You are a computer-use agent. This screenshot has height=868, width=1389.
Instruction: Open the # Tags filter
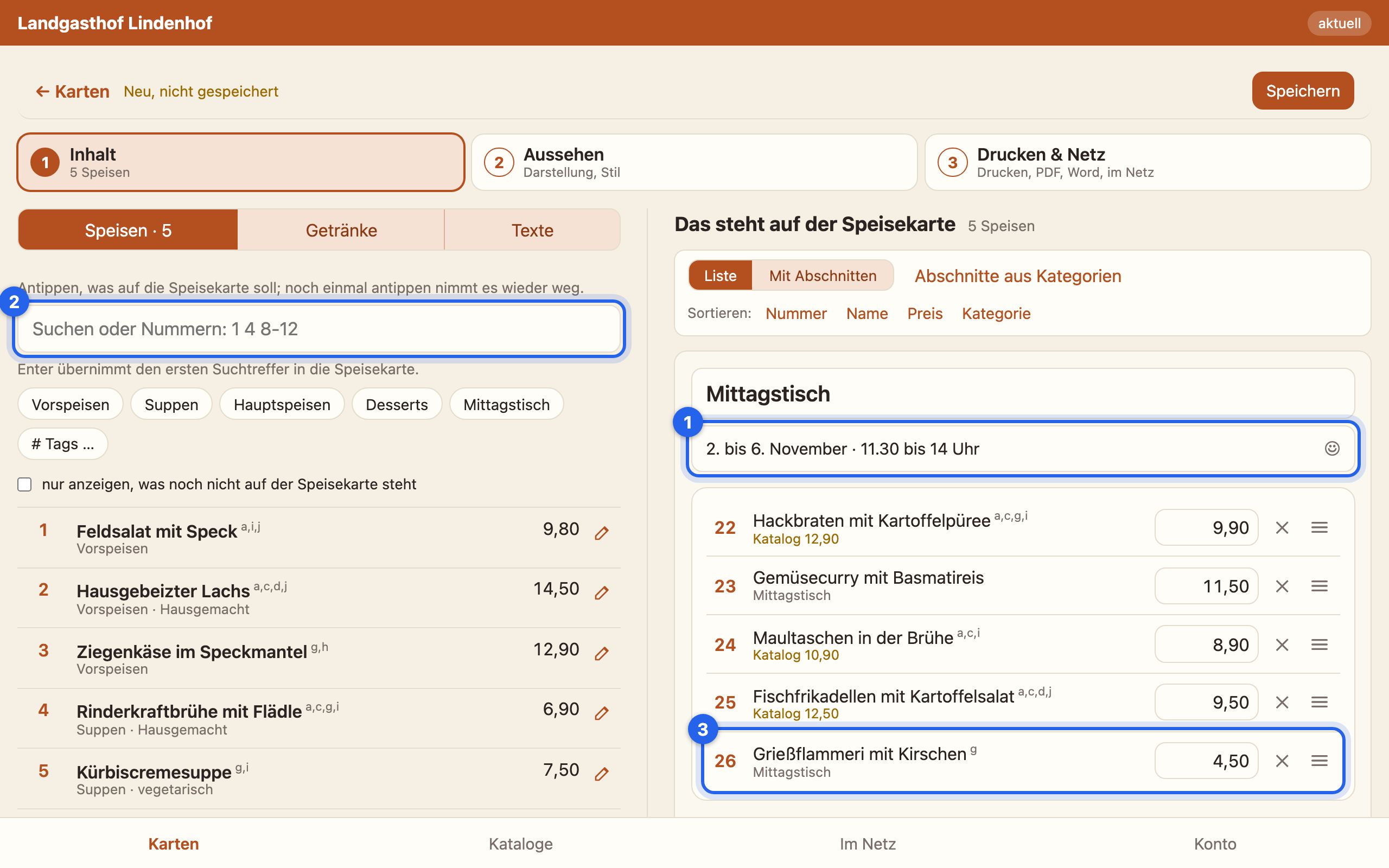62,444
